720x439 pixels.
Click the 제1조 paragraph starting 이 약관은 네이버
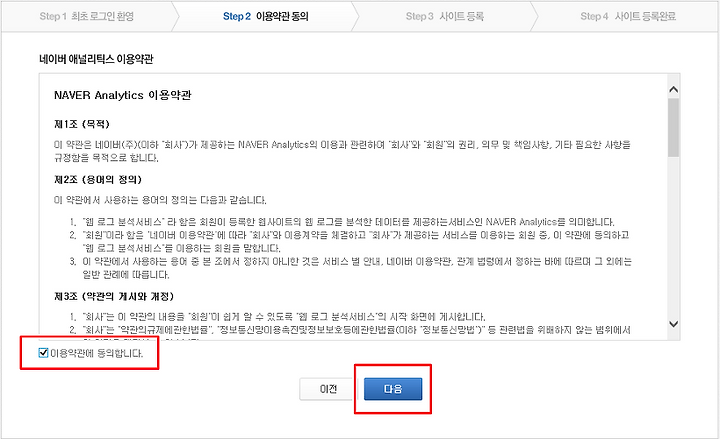pyautogui.click(x=342, y=151)
